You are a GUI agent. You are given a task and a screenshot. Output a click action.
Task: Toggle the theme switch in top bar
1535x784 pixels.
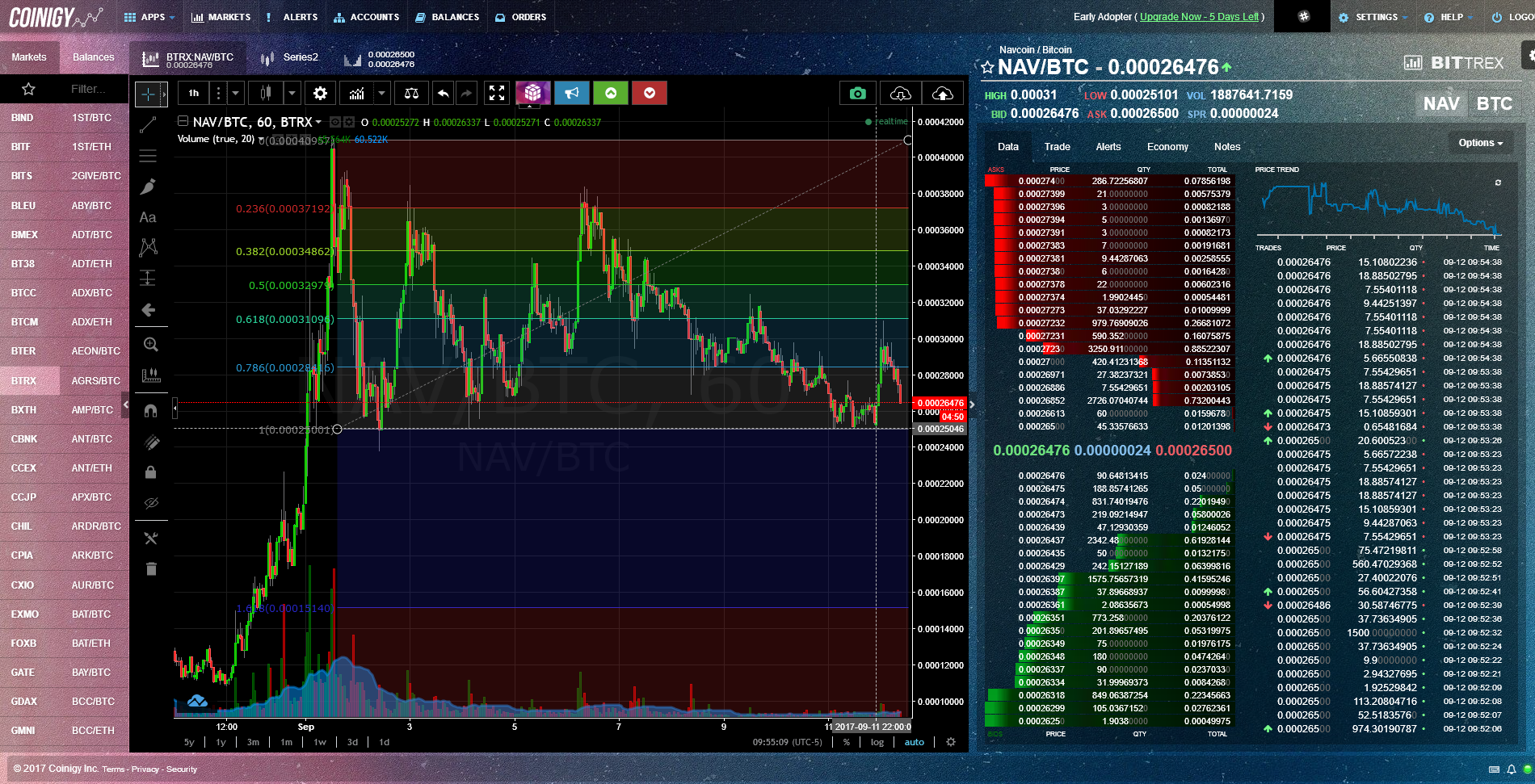click(1303, 16)
